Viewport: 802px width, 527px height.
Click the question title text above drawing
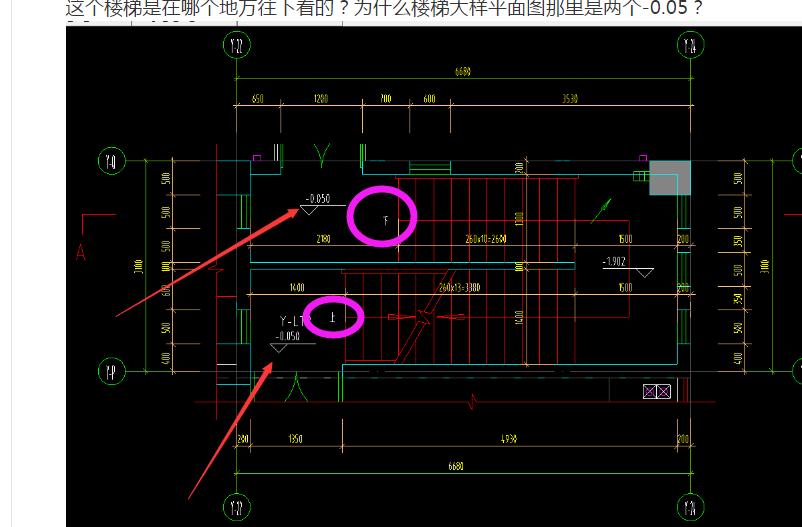tap(384, 8)
